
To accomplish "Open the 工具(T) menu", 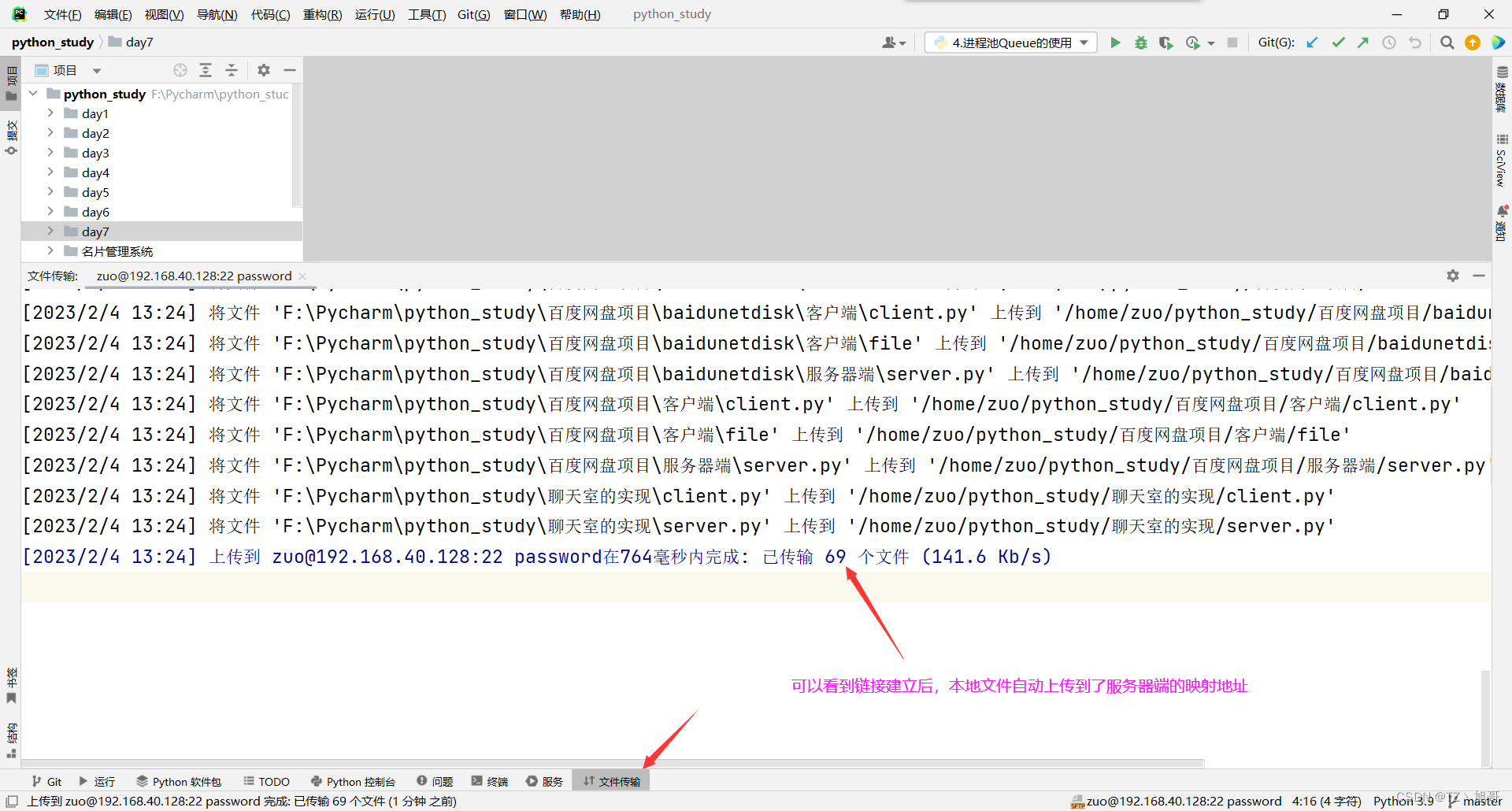I will [427, 14].
